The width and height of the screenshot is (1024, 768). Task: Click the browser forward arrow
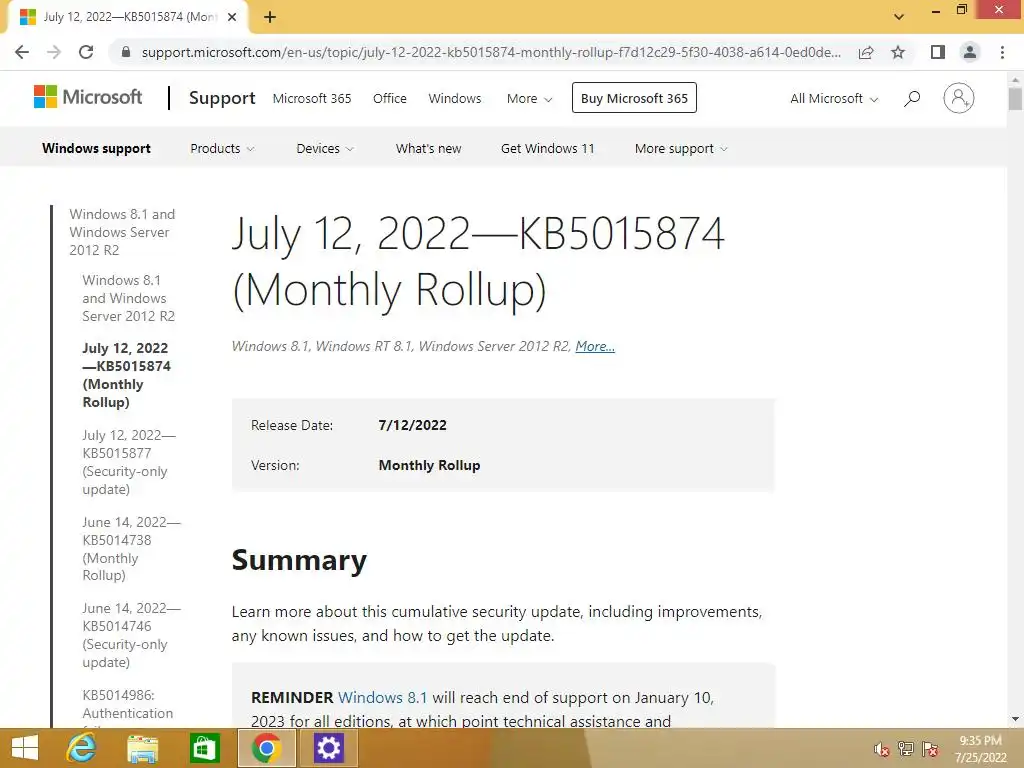[54, 52]
